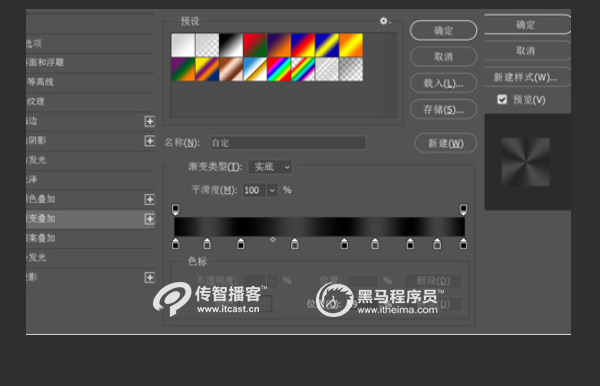This screenshot has width=600, height=386.
Task: Select the second color stop from the left
Action: [207, 243]
